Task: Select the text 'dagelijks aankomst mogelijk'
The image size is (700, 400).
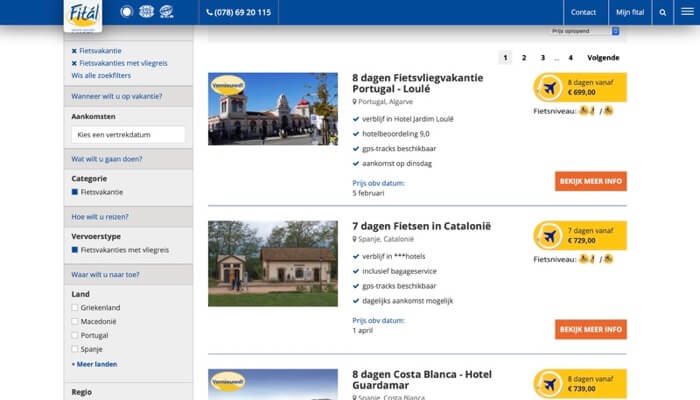Action: pos(408,301)
